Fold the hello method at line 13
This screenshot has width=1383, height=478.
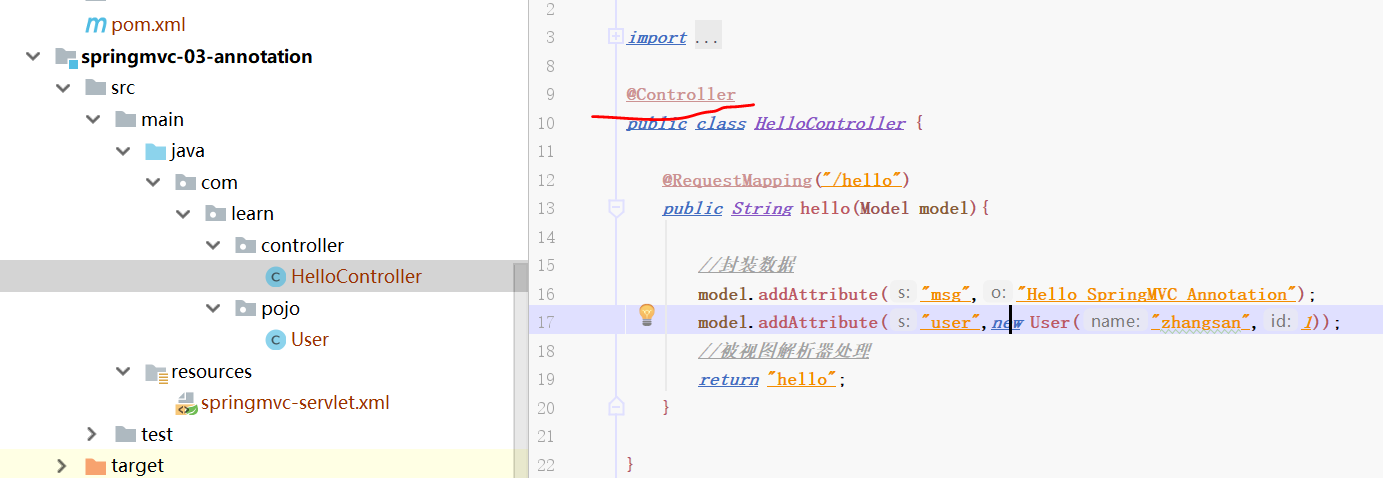tap(616, 208)
